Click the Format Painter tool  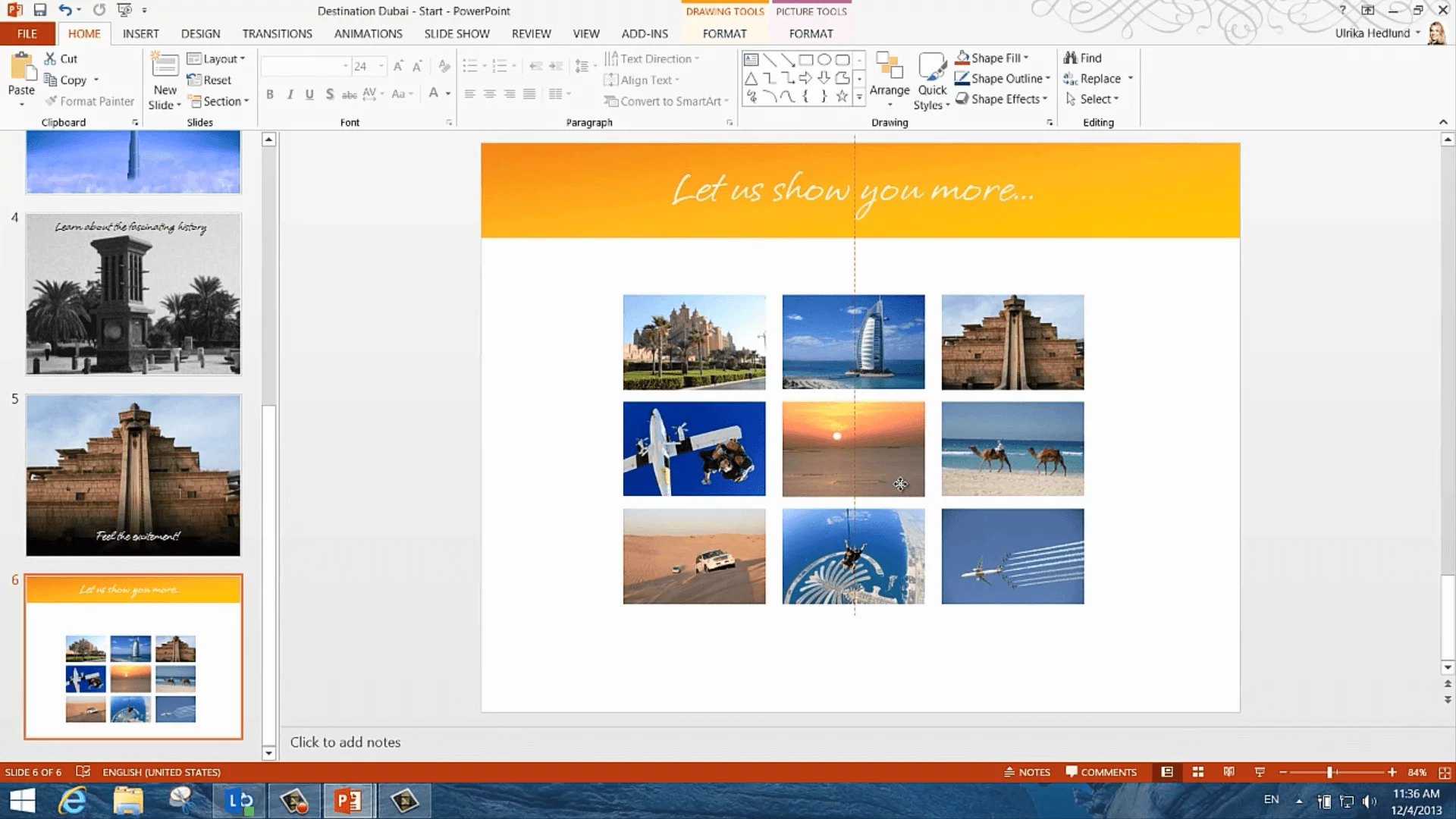[89, 101]
